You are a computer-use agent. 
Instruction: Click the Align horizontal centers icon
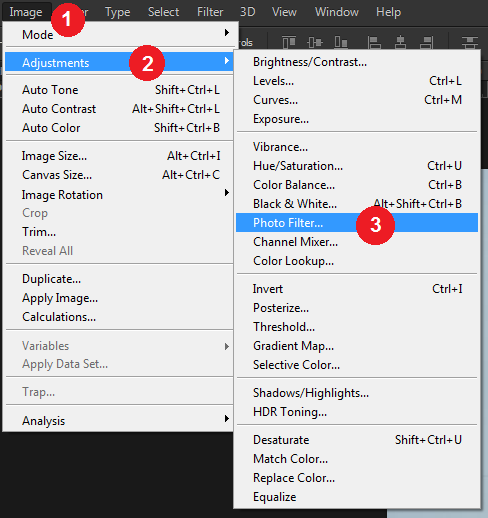(400, 43)
